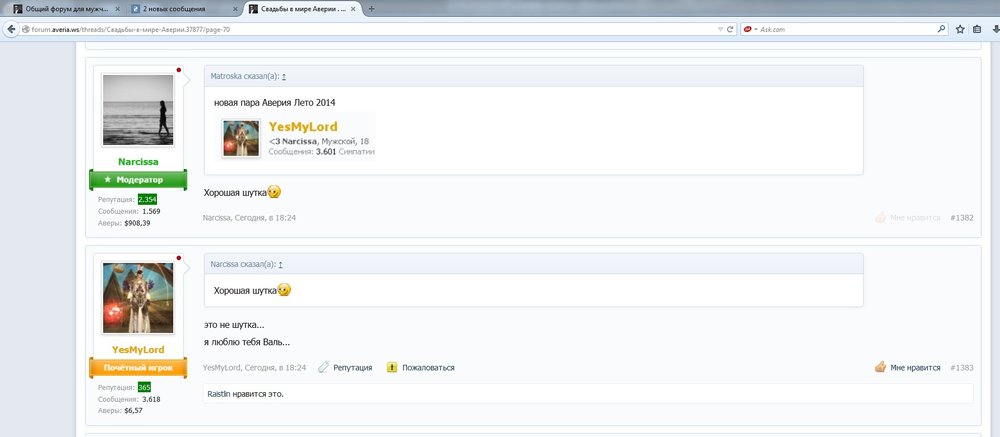
Task: Click the search magnifier icon in the Ask.com box
Action: click(941, 29)
